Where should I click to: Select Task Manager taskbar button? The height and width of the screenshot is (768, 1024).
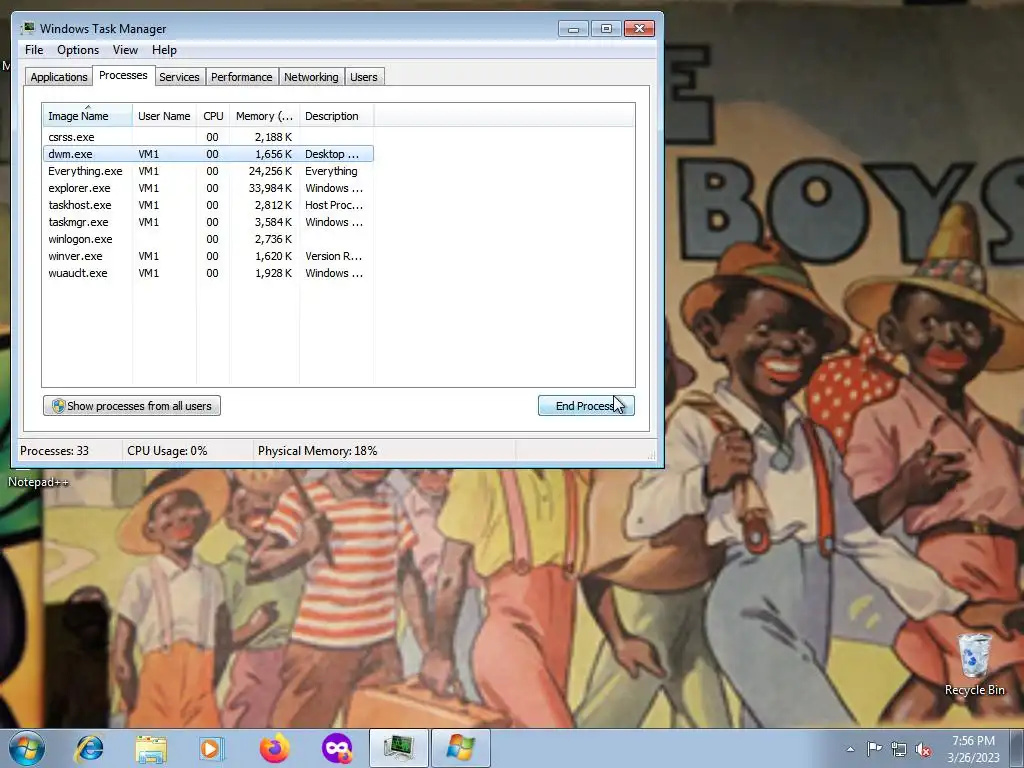[399, 748]
